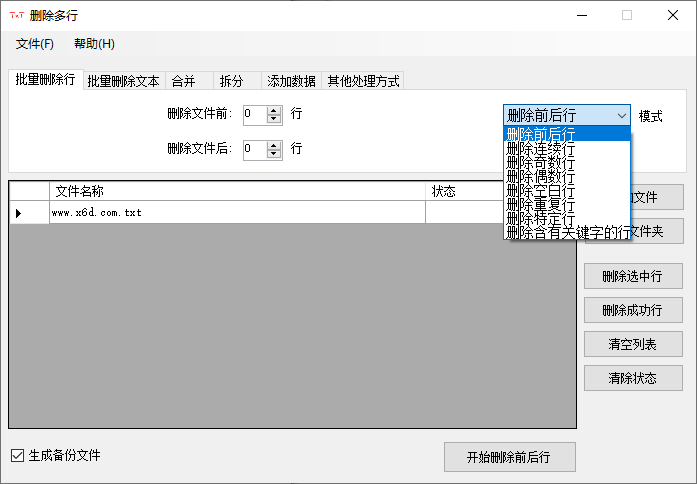
Task: Collapse the 模式 dropdown arrow
Action: 622,115
